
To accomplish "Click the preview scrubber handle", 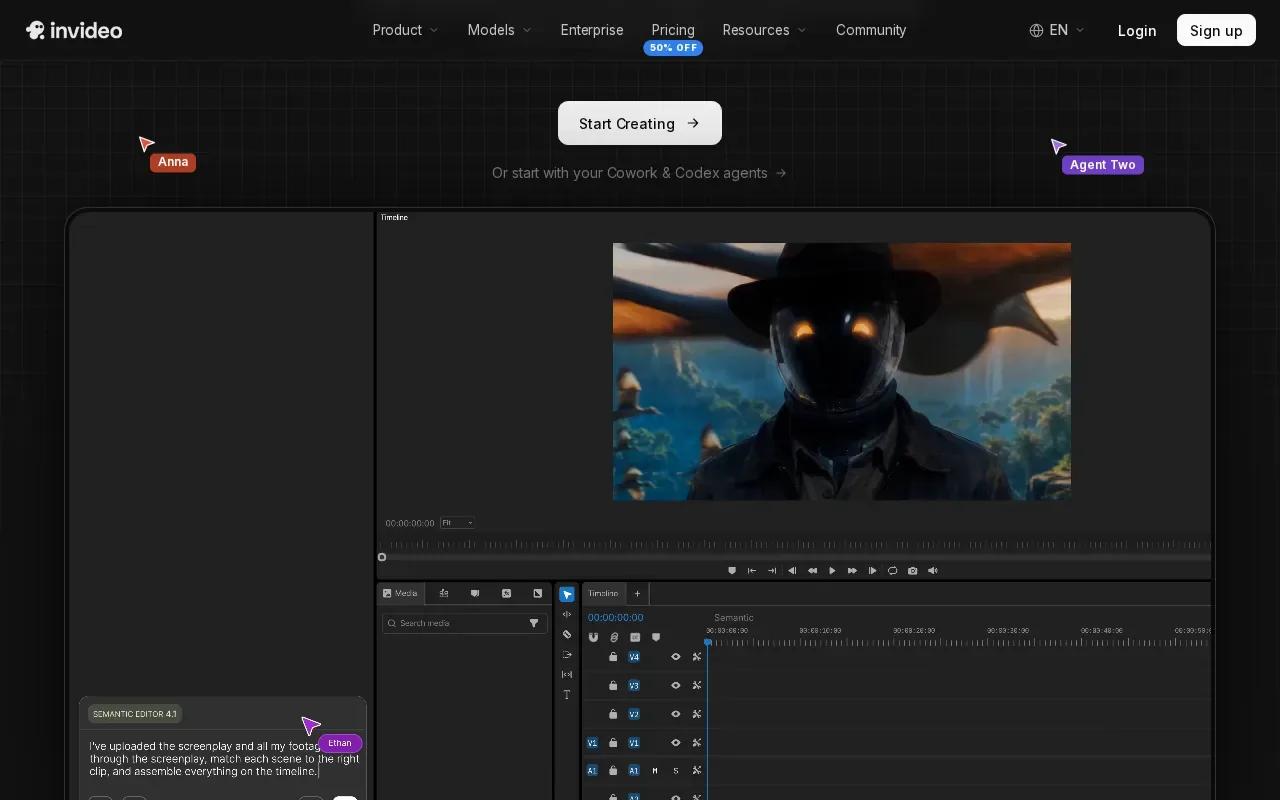I will 382,557.
